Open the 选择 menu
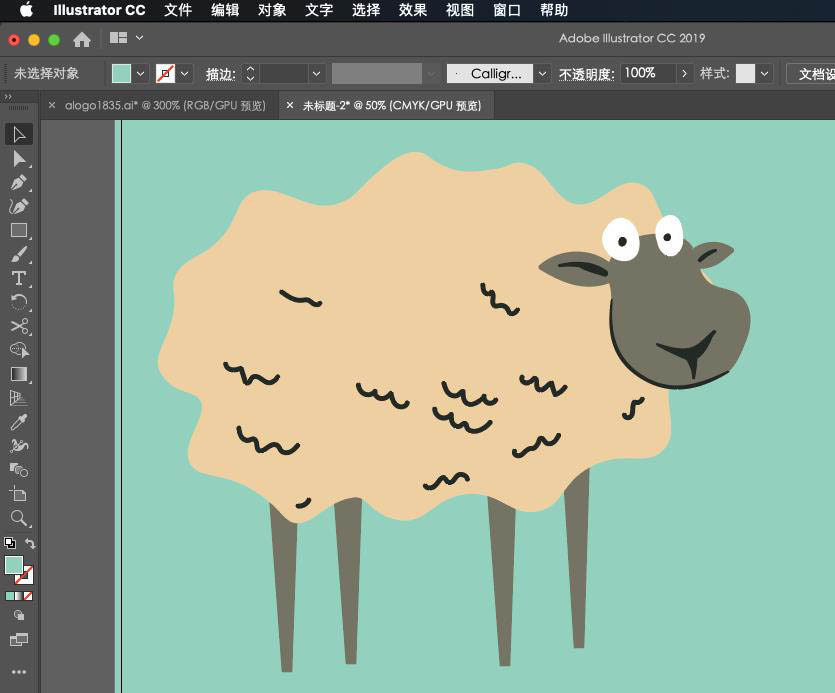The width and height of the screenshot is (835, 693). tap(366, 10)
